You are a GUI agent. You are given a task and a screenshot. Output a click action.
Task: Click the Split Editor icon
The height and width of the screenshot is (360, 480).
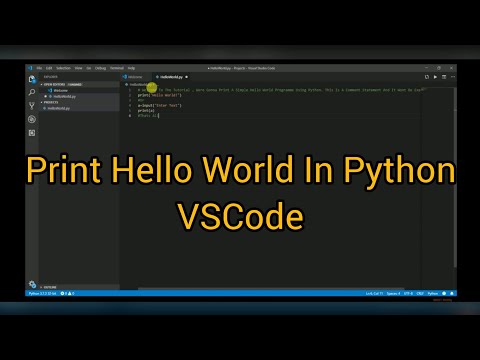click(444, 77)
